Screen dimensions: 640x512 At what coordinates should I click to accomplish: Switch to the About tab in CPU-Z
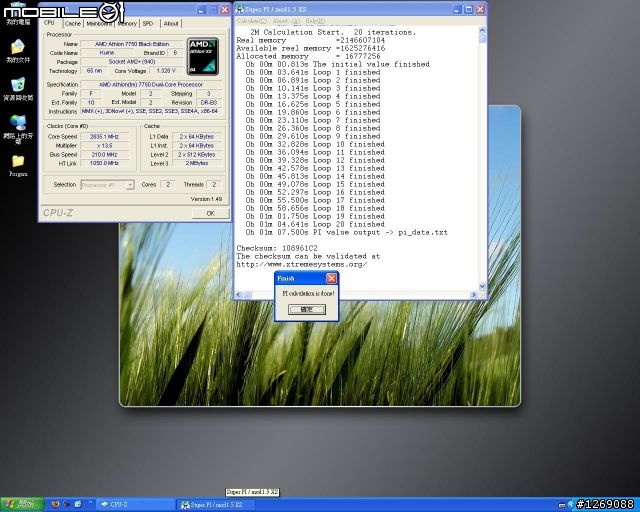[x=171, y=24]
